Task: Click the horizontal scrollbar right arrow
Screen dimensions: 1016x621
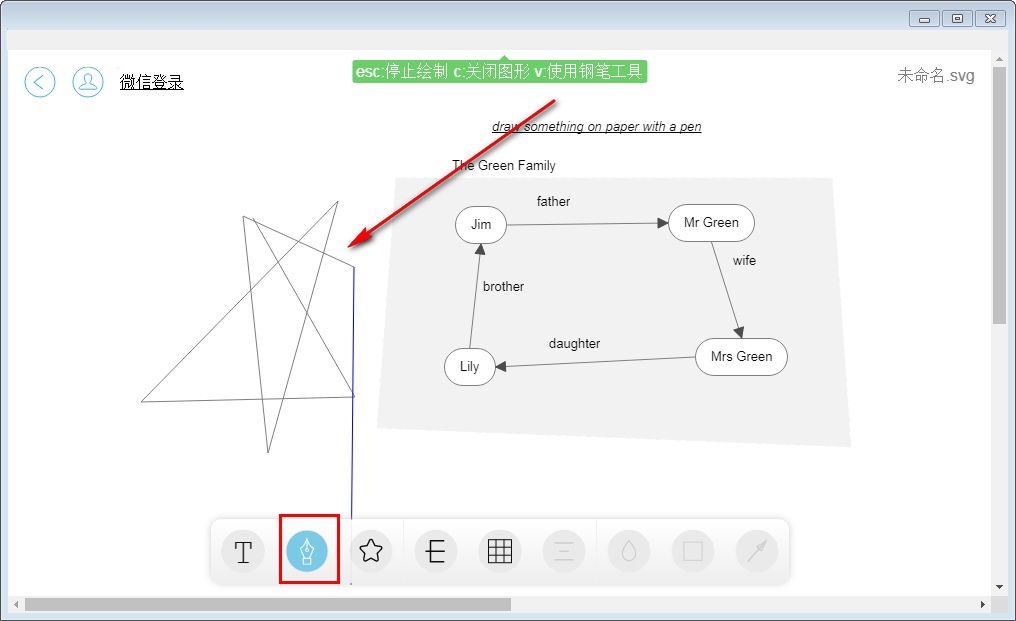Action: (x=983, y=605)
